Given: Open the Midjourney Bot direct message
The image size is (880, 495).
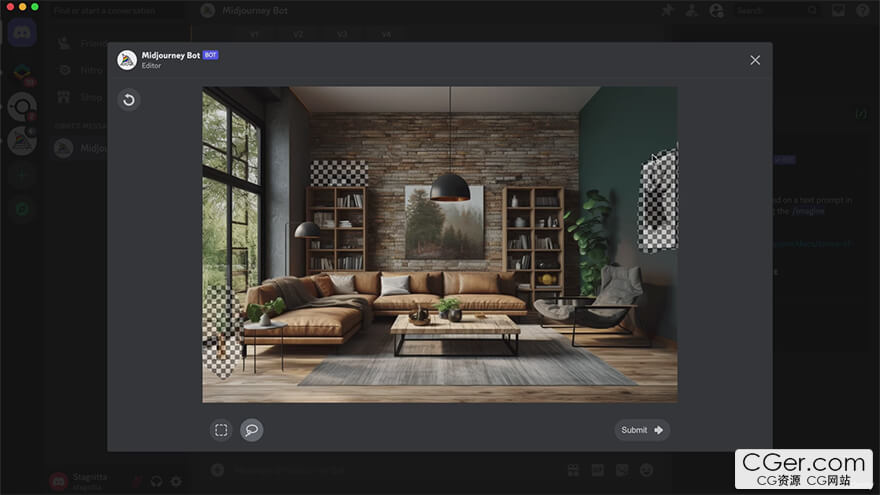Looking at the screenshot, I should click(78, 147).
